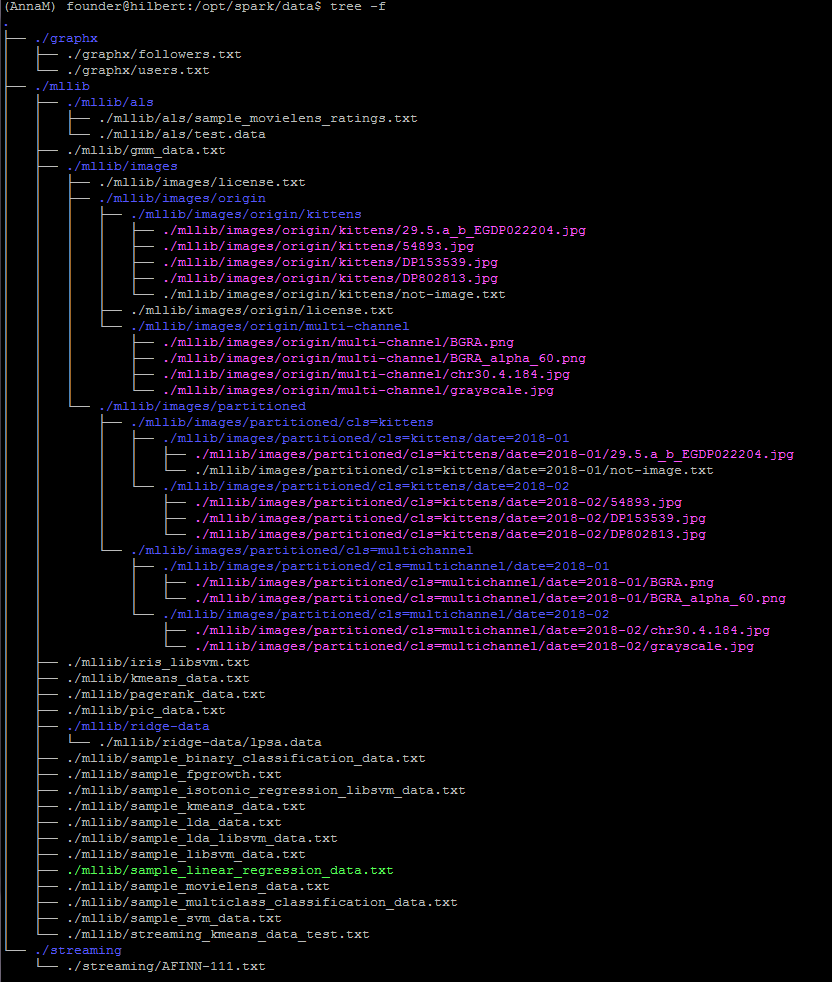Click ./mllib/sample_movielens_data.txt entry
832x982 pixels.
pyautogui.click(x=198, y=887)
